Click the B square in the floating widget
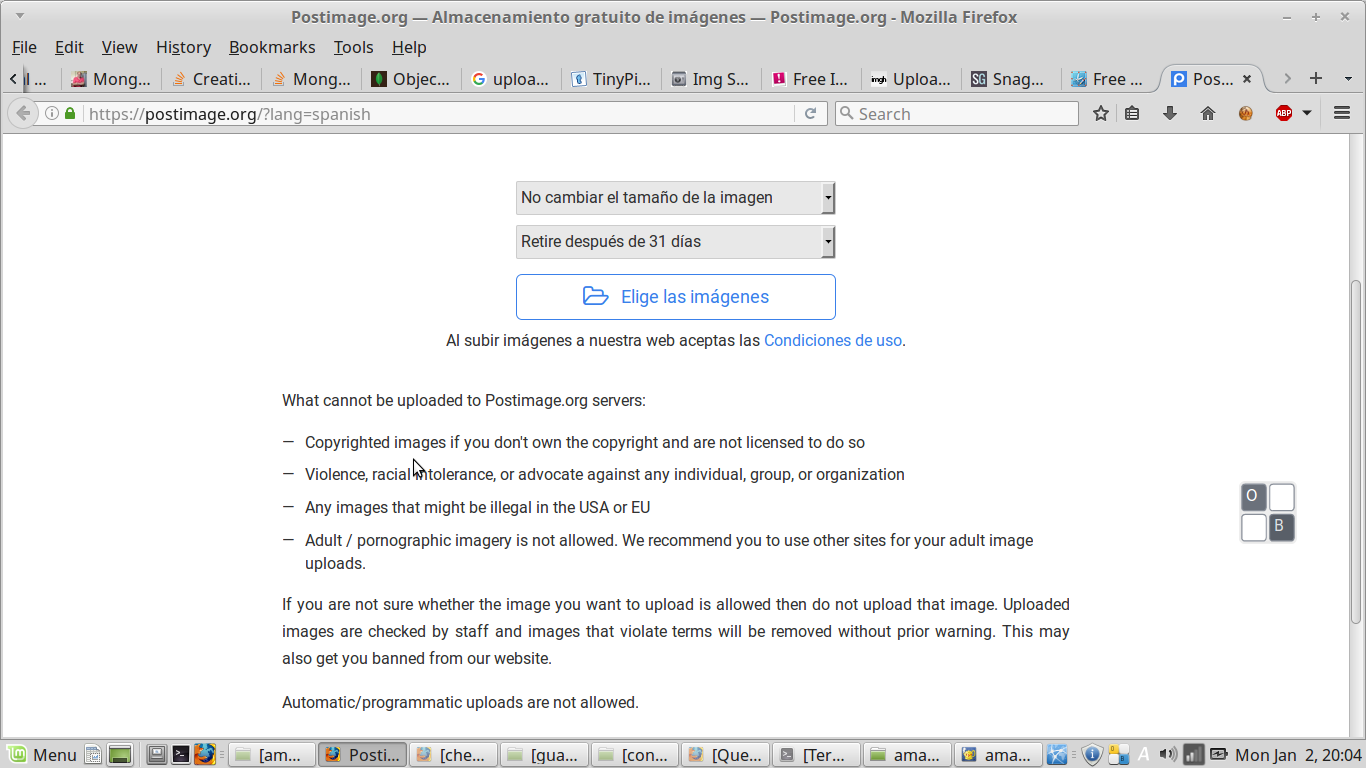 [x=1281, y=527]
